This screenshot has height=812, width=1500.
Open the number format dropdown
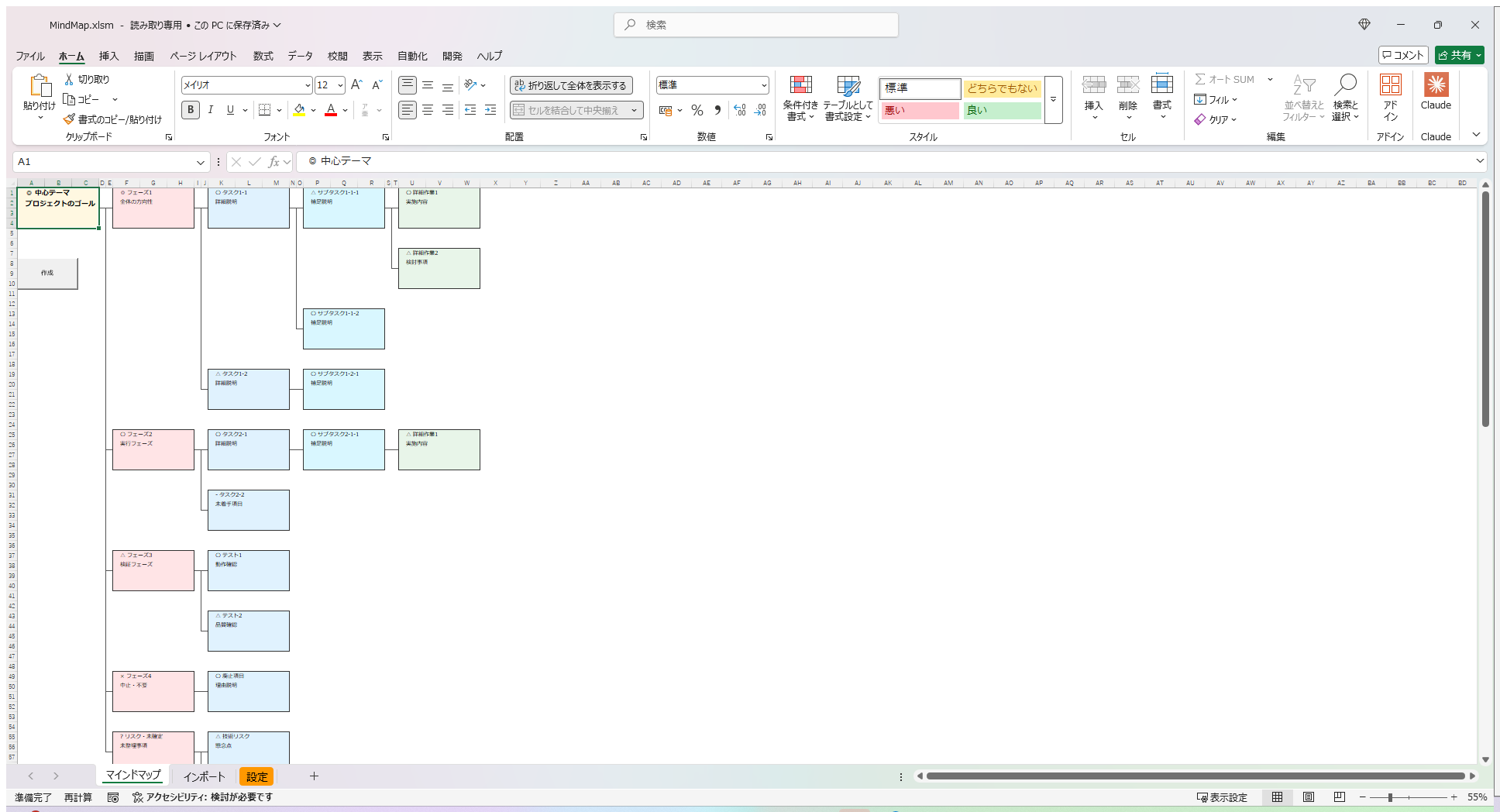[x=764, y=85]
